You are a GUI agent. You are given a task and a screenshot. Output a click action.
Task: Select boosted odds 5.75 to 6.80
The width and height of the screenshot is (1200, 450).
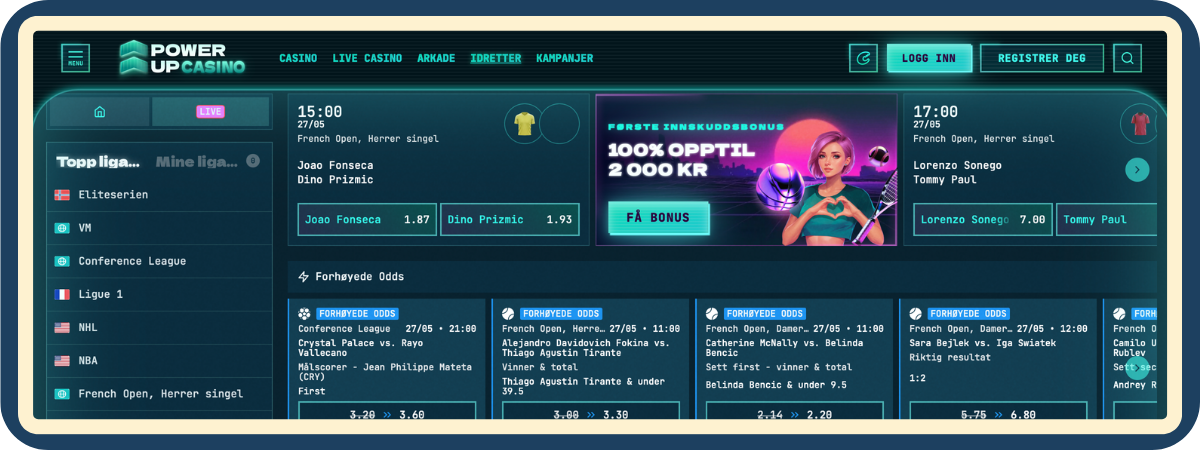pos(1000,413)
